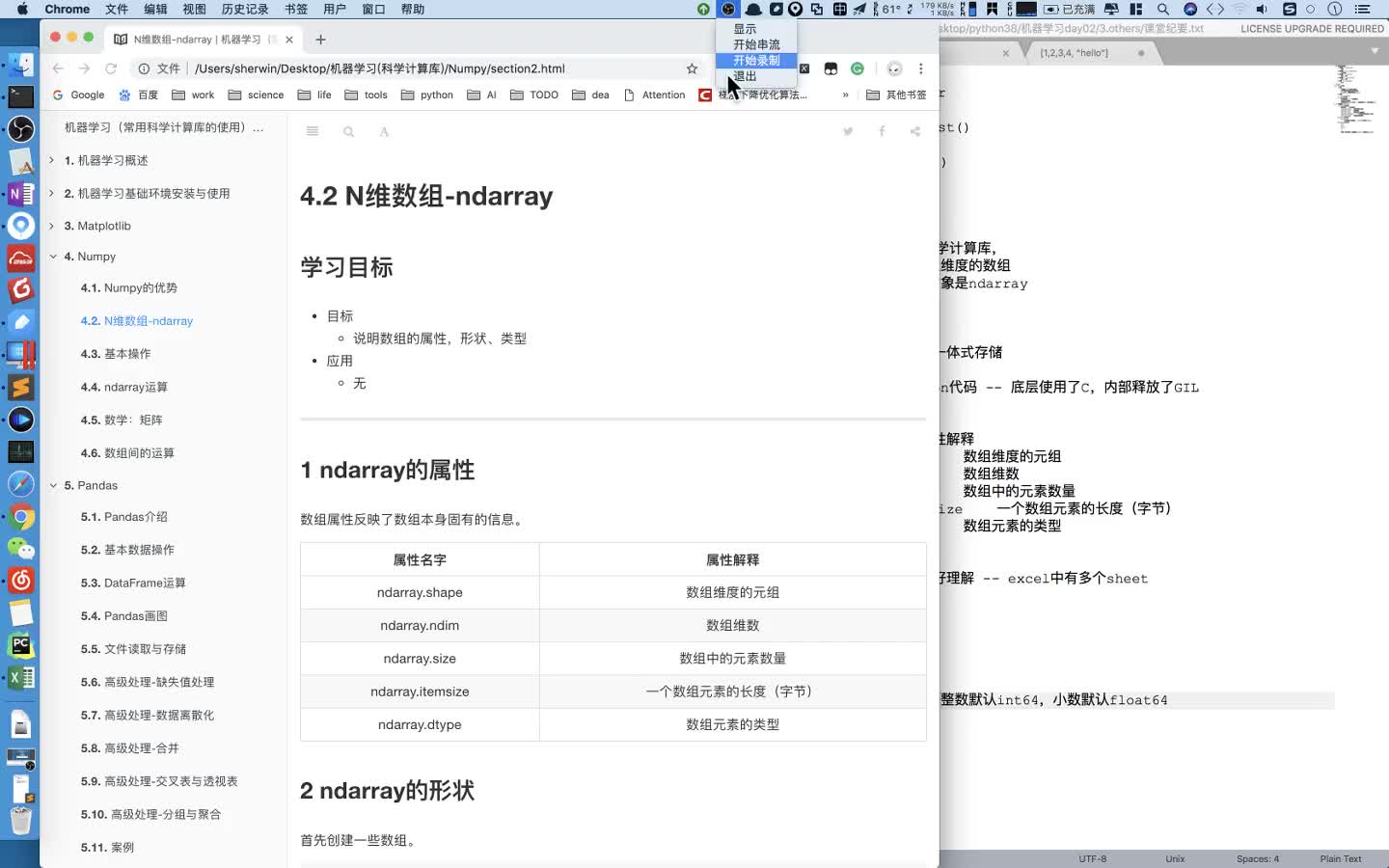Click the search icon in the book toolbar
Screen dimensions: 1389x868
click(x=348, y=131)
